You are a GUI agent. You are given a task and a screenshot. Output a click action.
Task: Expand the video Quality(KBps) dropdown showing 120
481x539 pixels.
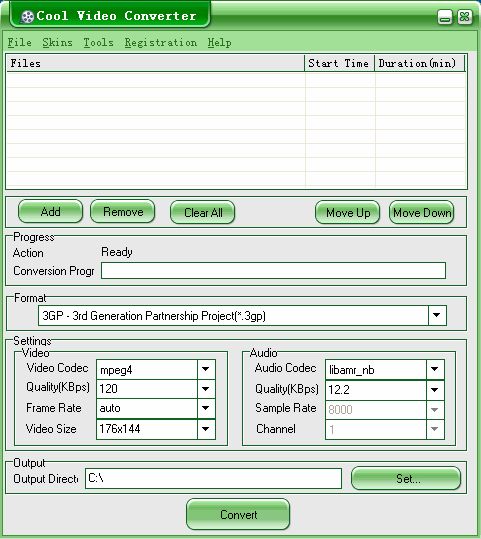pyautogui.click(x=206, y=389)
